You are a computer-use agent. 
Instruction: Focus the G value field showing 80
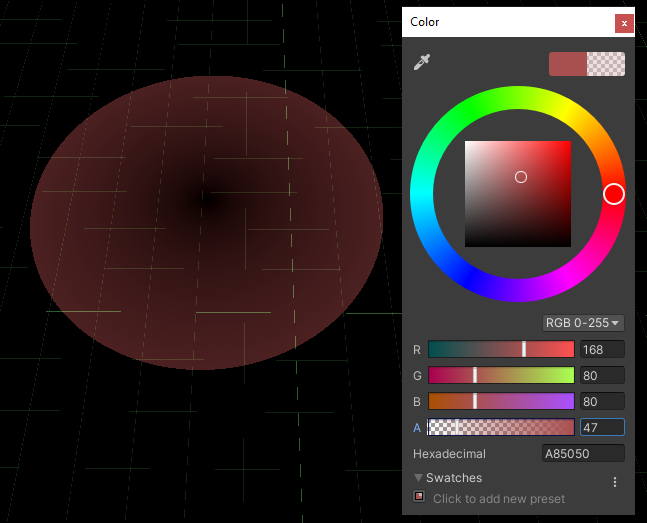click(x=602, y=375)
